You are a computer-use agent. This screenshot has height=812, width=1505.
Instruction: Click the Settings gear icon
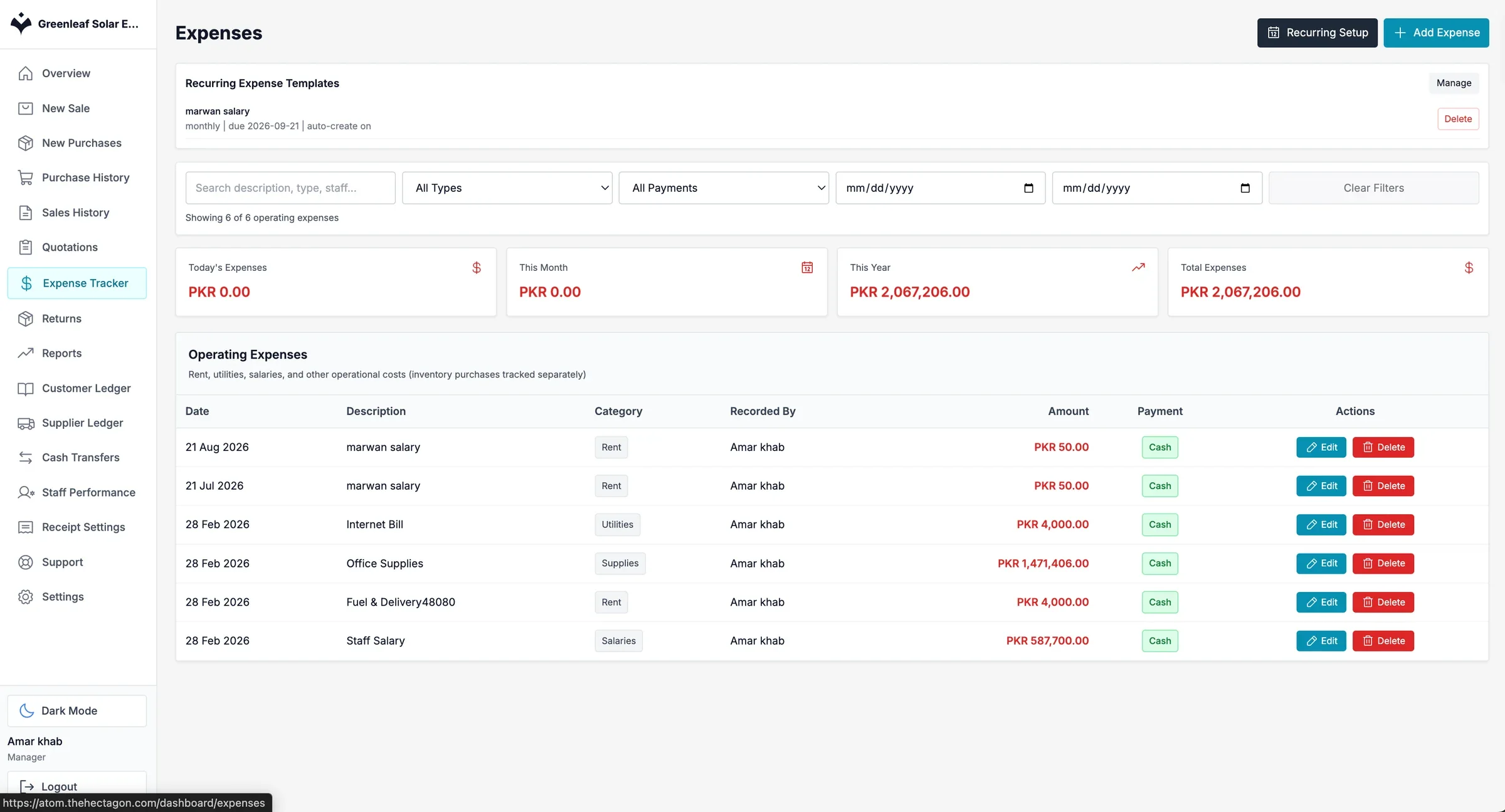pyautogui.click(x=26, y=597)
